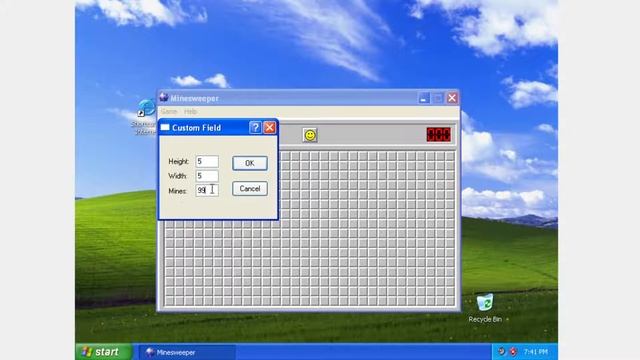
Task: Click the Height label text
Action: point(179,162)
